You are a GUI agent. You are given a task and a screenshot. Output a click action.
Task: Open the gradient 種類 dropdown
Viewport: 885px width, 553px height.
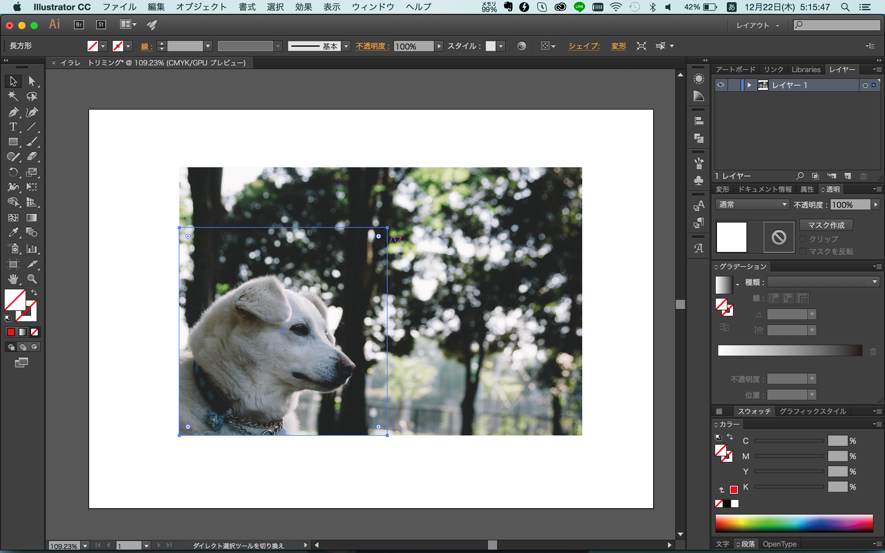(823, 283)
